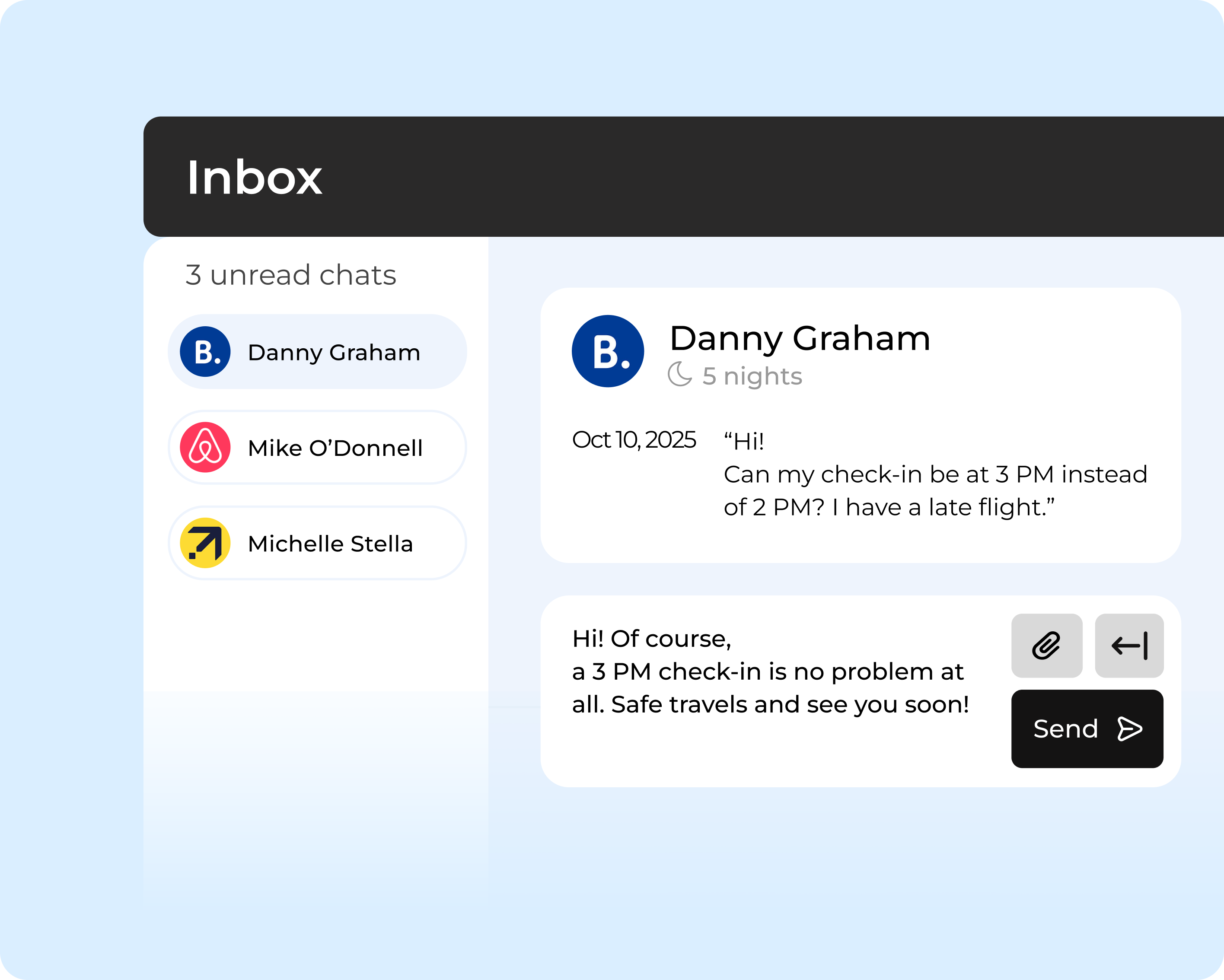
Task: Select Michelle Stella's conversation
Action: [330, 544]
